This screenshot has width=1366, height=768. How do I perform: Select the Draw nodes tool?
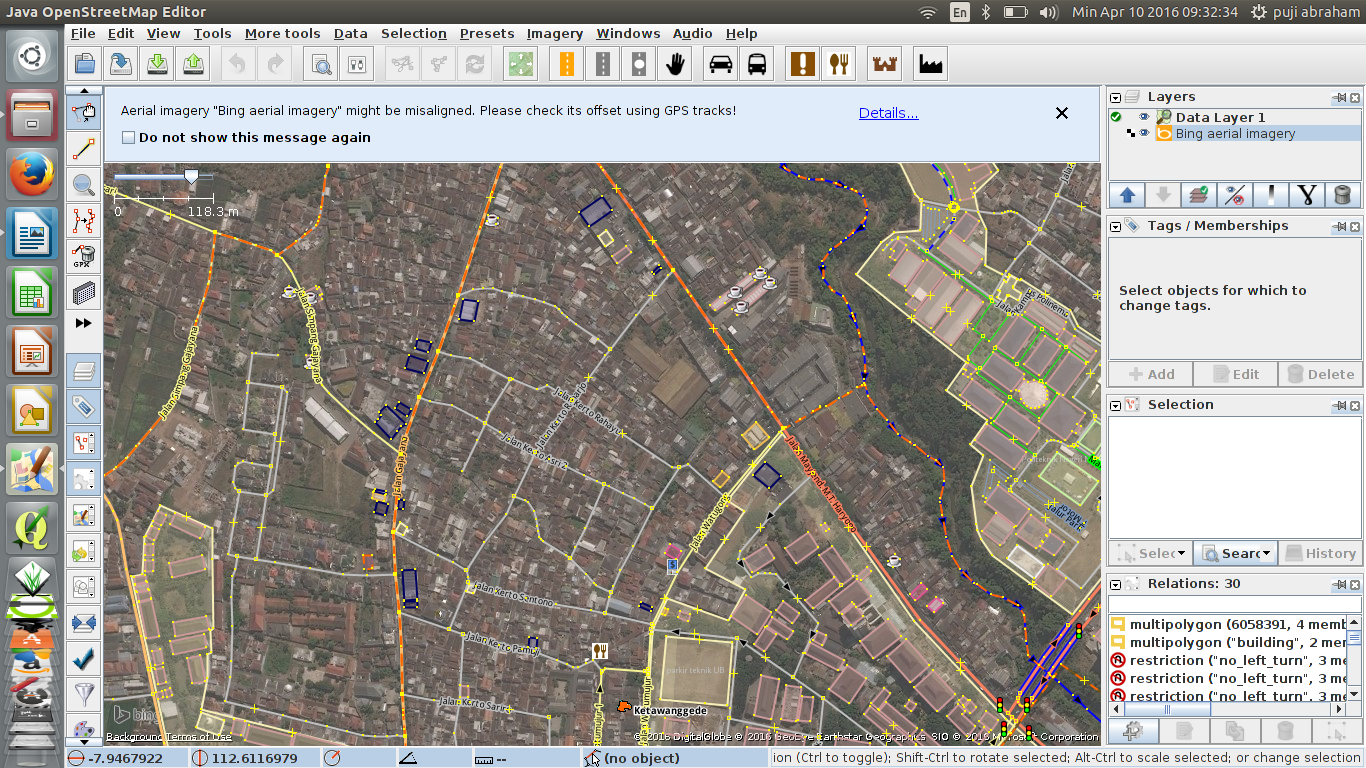[84, 149]
